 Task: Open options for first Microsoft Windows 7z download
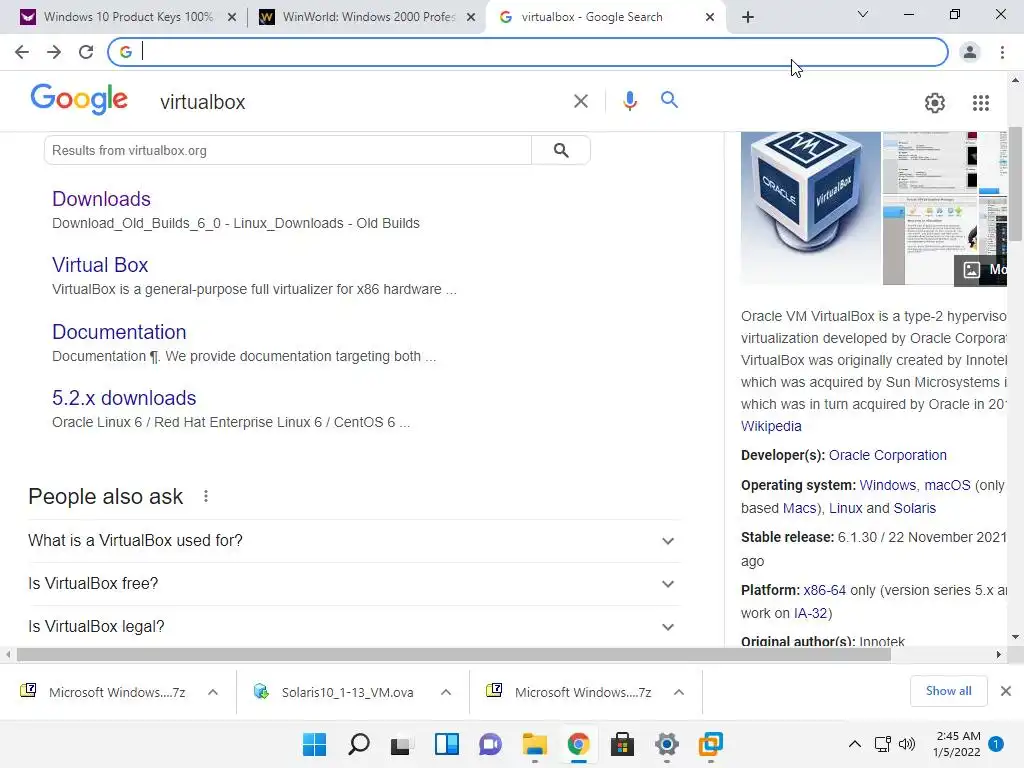213,692
